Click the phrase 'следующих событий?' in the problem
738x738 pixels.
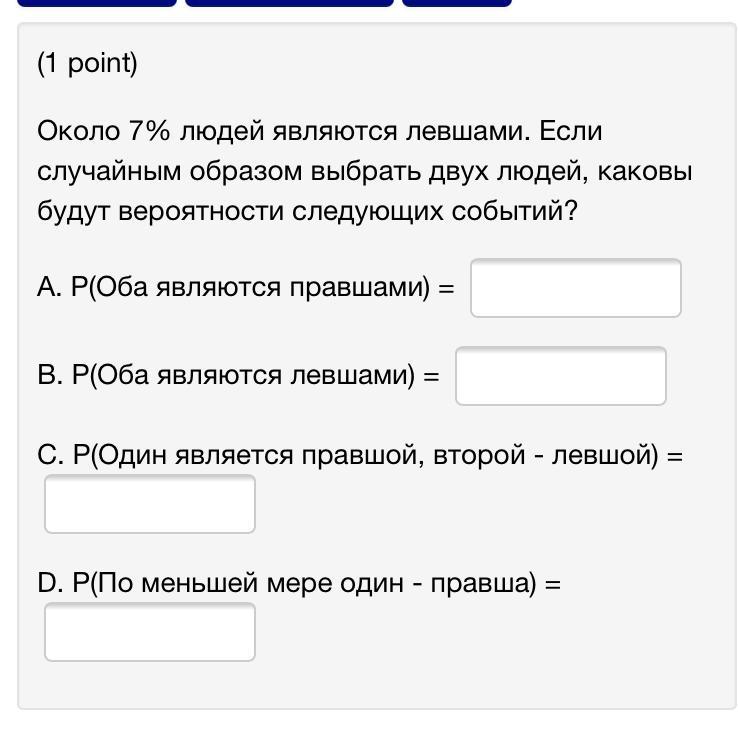(x=434, y=212)
